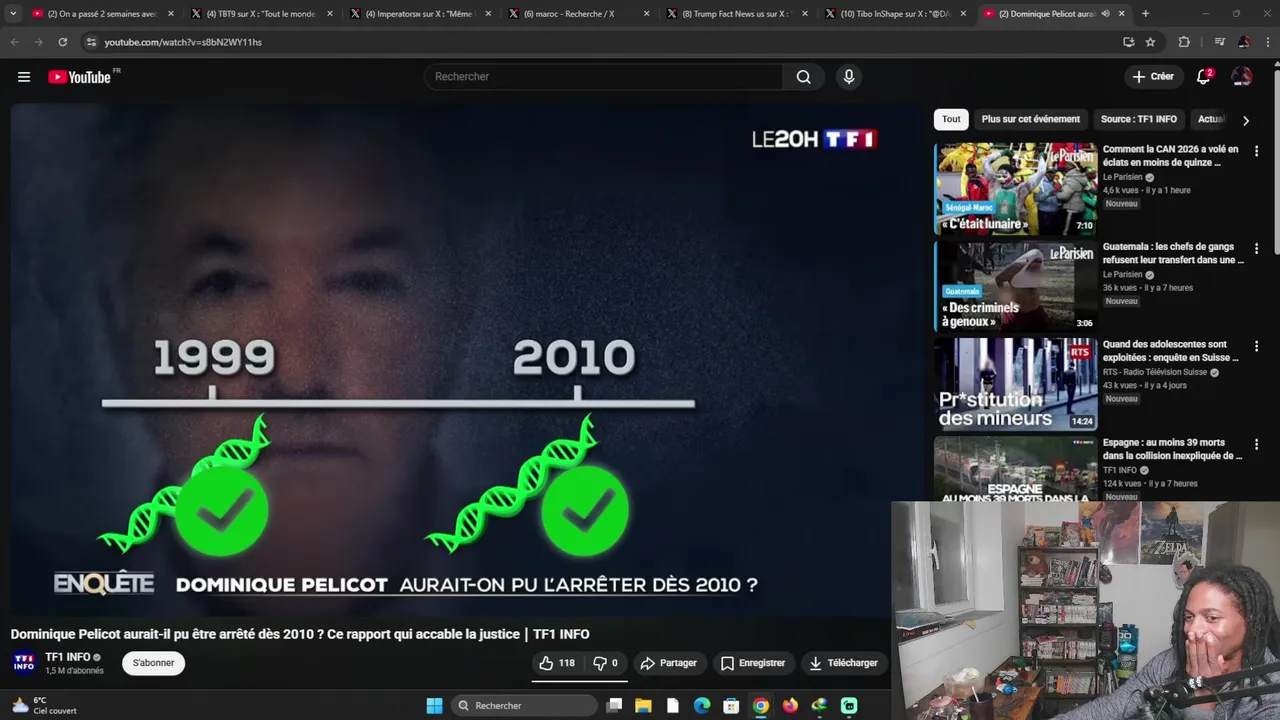This screenshot has width=1280, height=720.
Task: Open the Chrome tab search dropdown
Action: 13,14
